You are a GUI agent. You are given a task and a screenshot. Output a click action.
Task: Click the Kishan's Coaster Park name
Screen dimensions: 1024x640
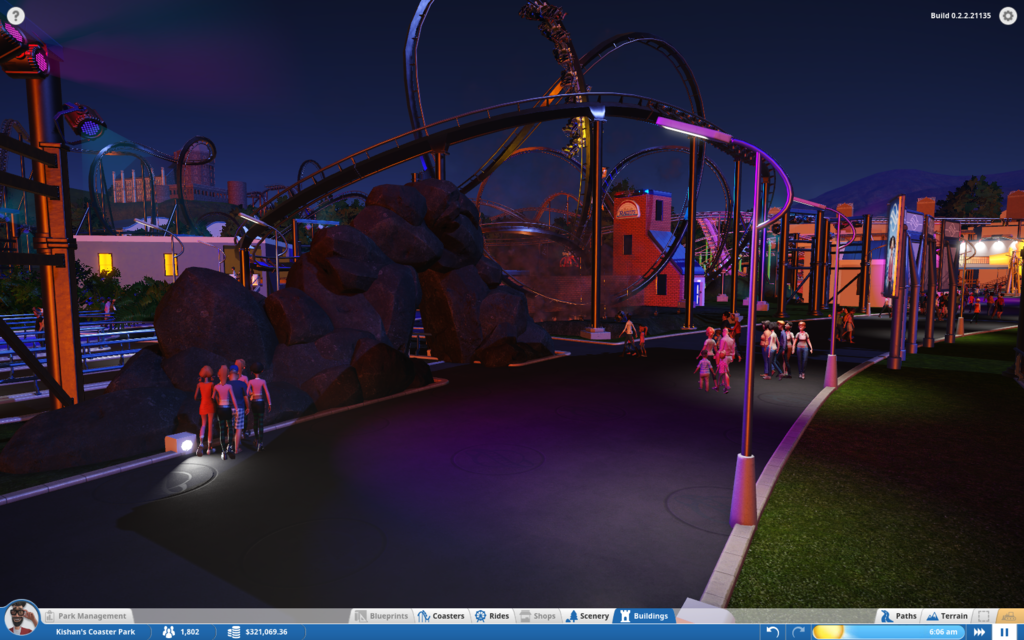95,632
